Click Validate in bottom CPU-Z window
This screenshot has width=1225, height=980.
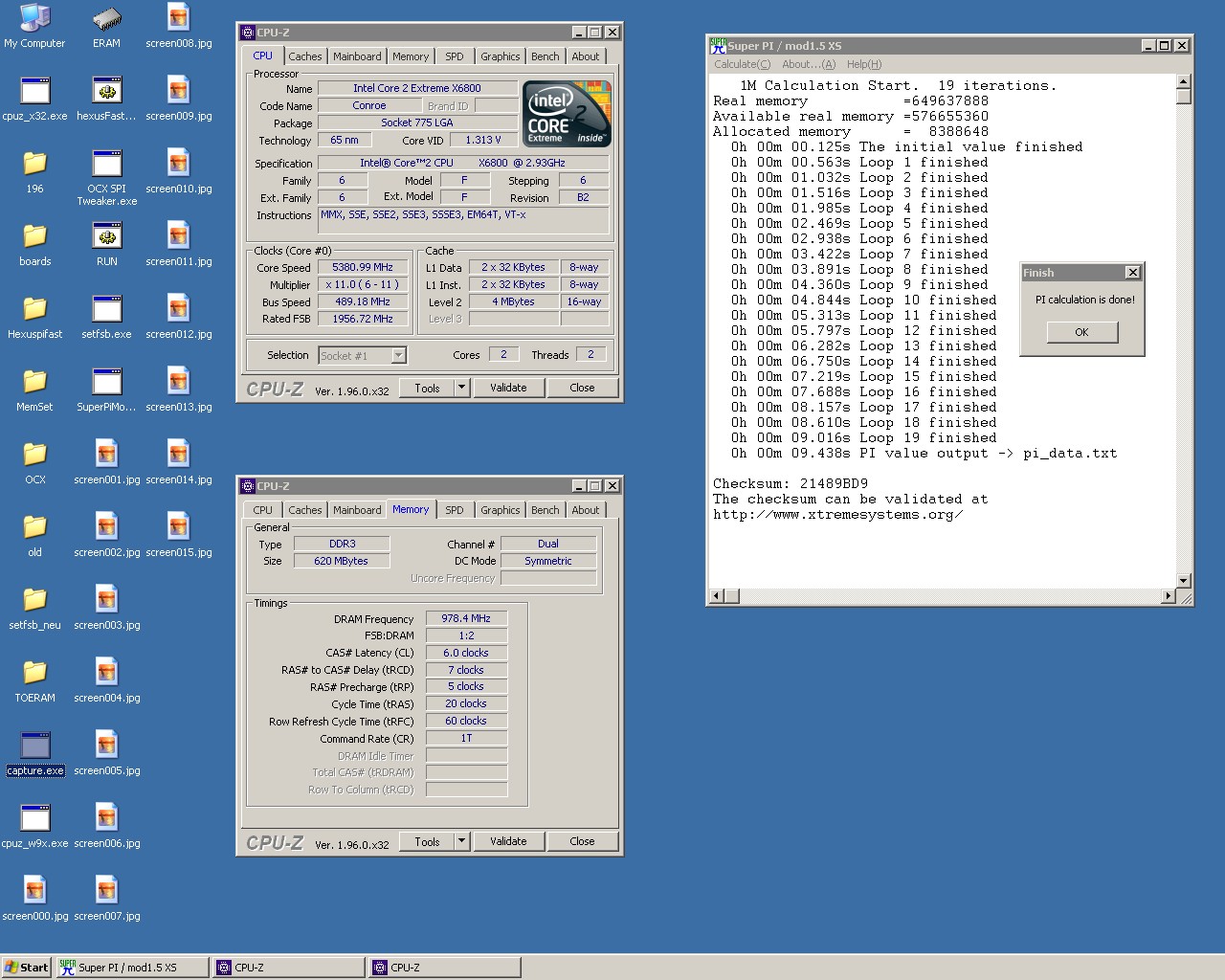click(508, 841)
